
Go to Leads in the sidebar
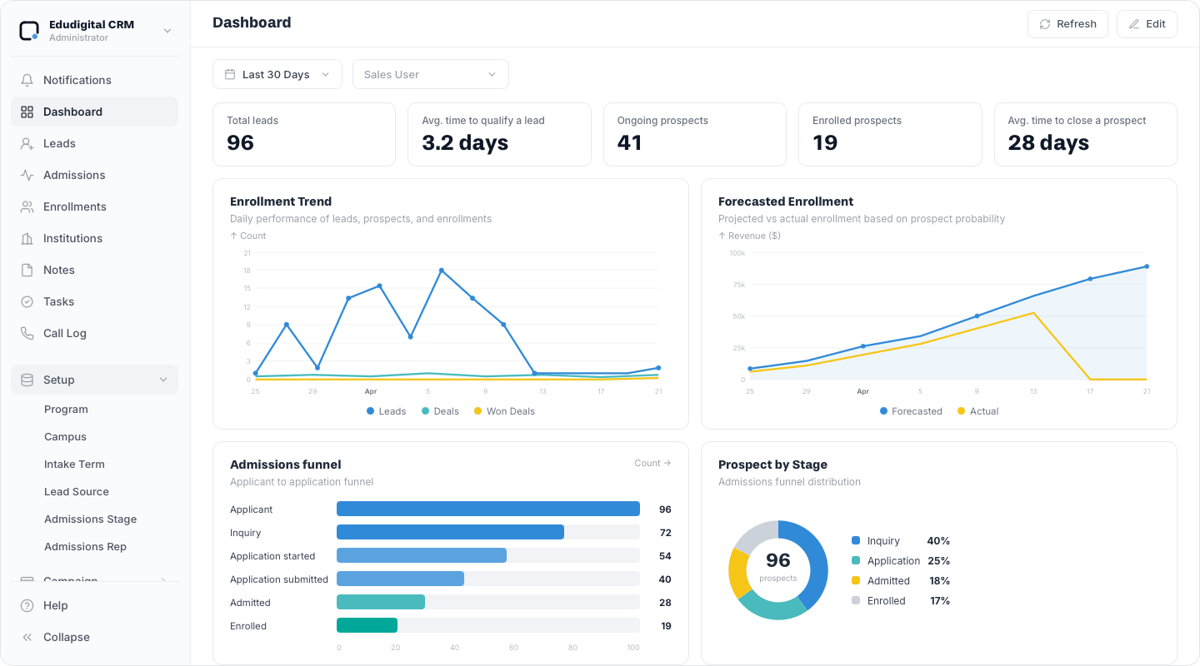(x=95, y=143)
